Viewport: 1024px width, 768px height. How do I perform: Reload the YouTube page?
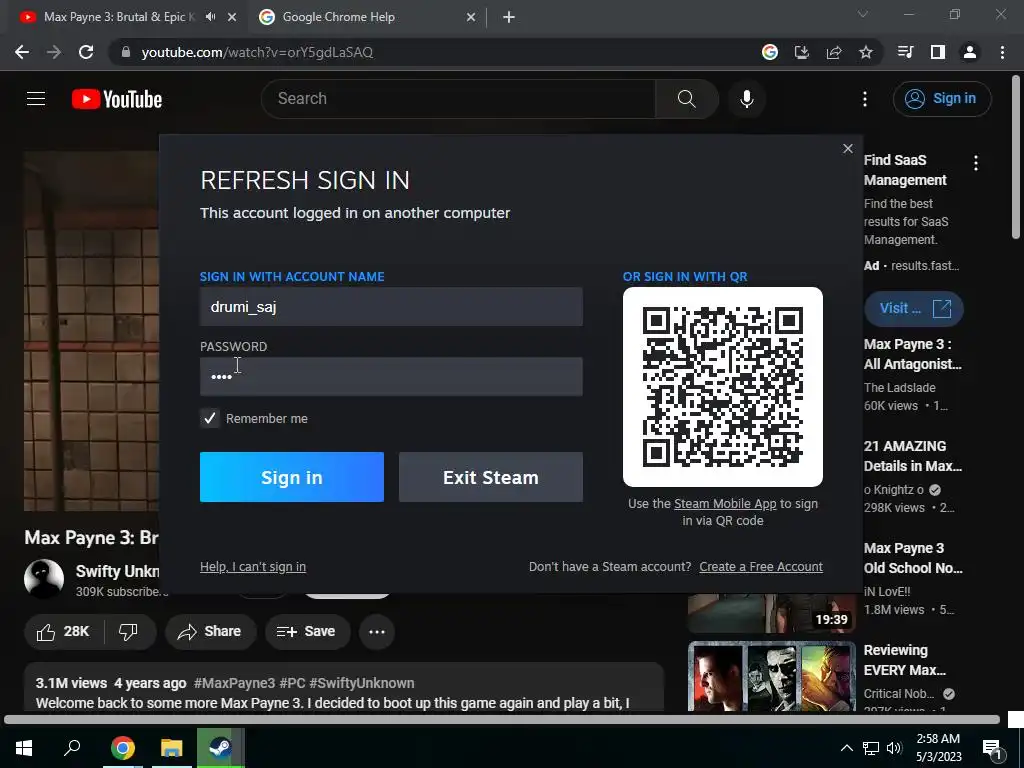(86, 52)
